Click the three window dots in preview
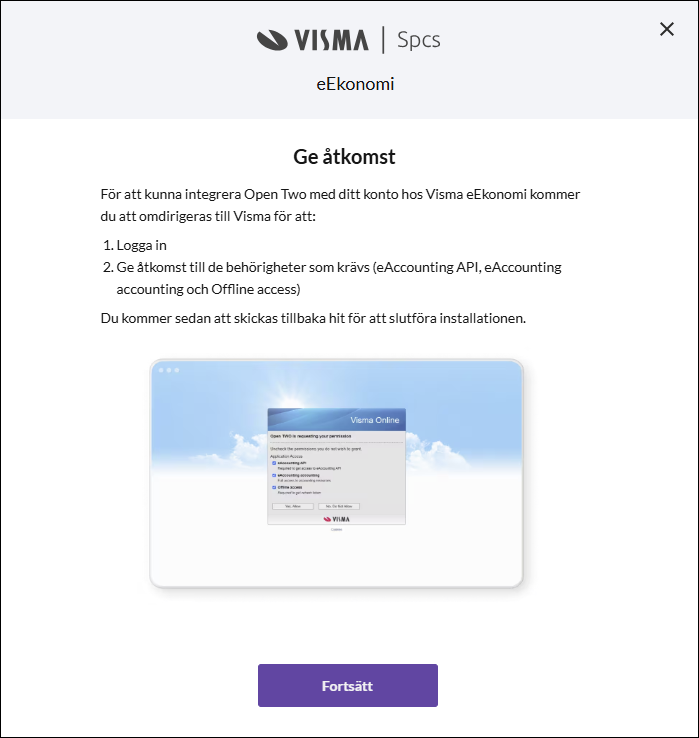 pyautogui.click(x=169, y=370)
